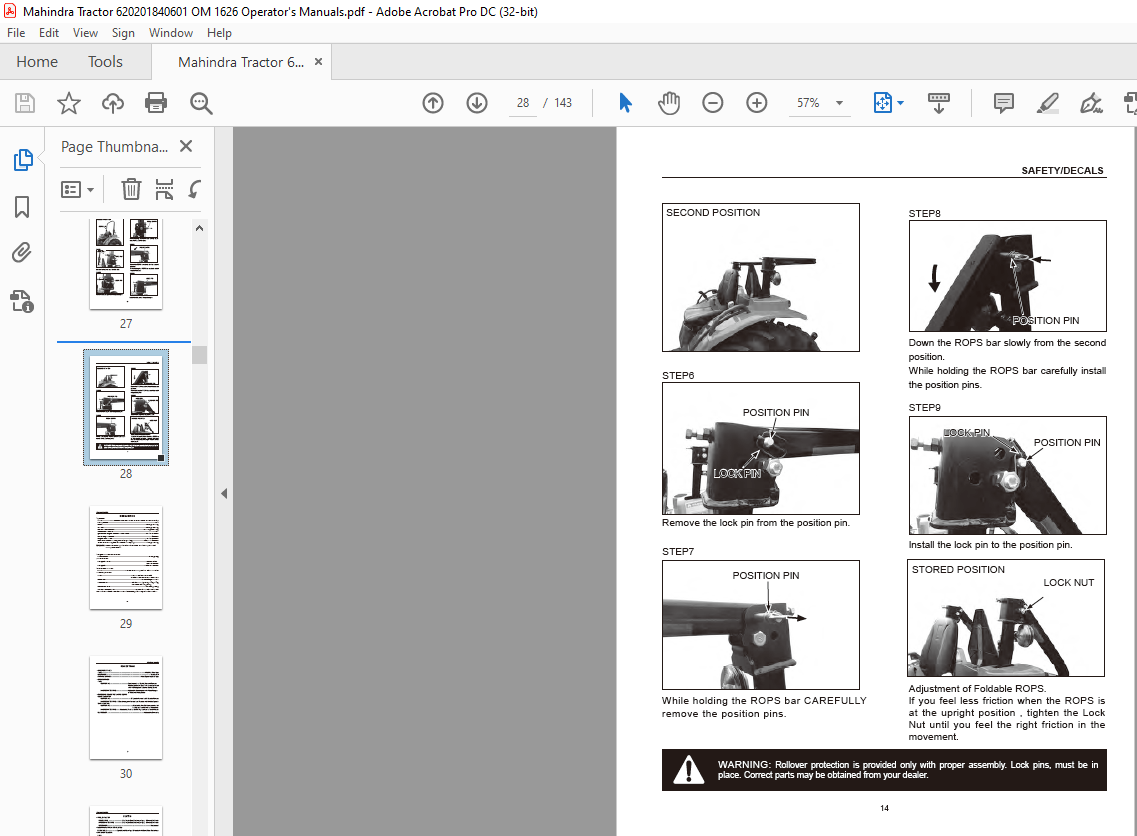Open the document info sidebar icon

click(22, 301)
